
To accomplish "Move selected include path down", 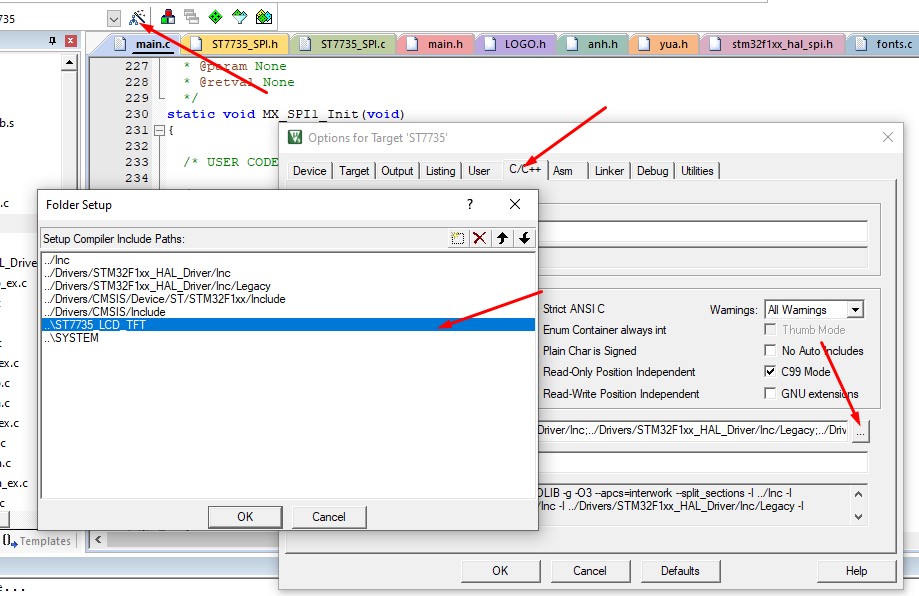I will [x=524, y=238].
